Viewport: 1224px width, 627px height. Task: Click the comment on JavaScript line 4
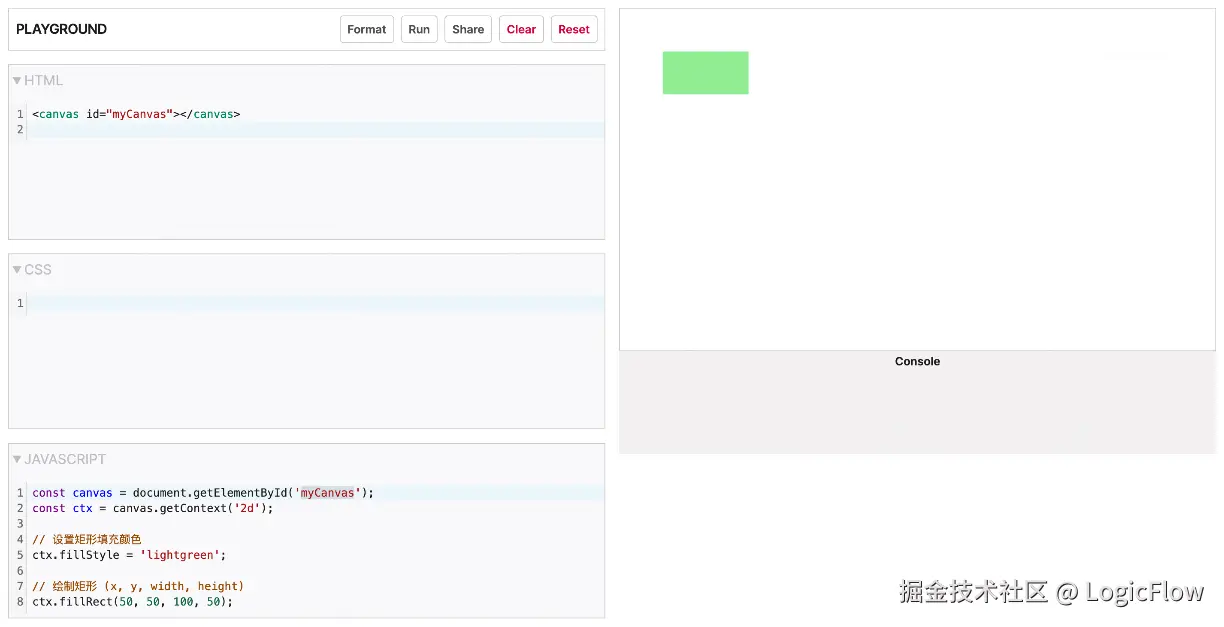87,539
